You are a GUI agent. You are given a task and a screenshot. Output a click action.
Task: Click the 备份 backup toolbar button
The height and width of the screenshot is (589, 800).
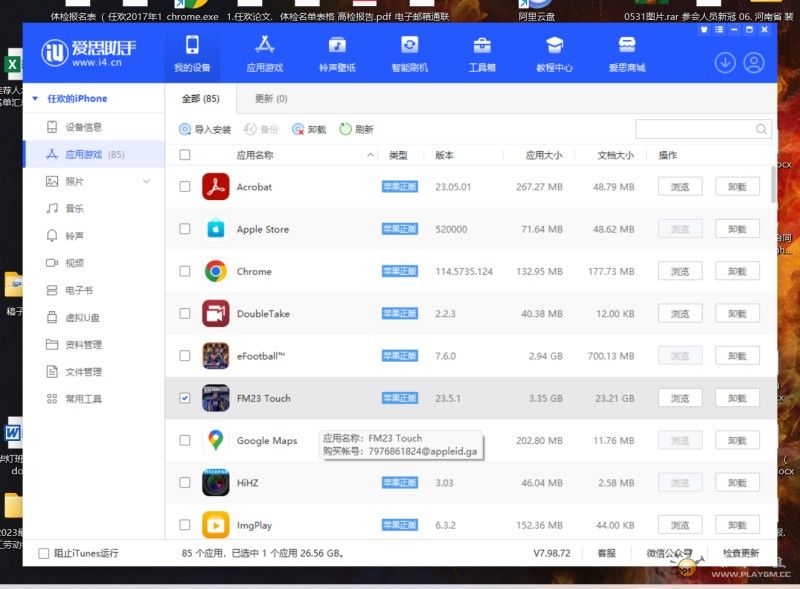(261, 130)
